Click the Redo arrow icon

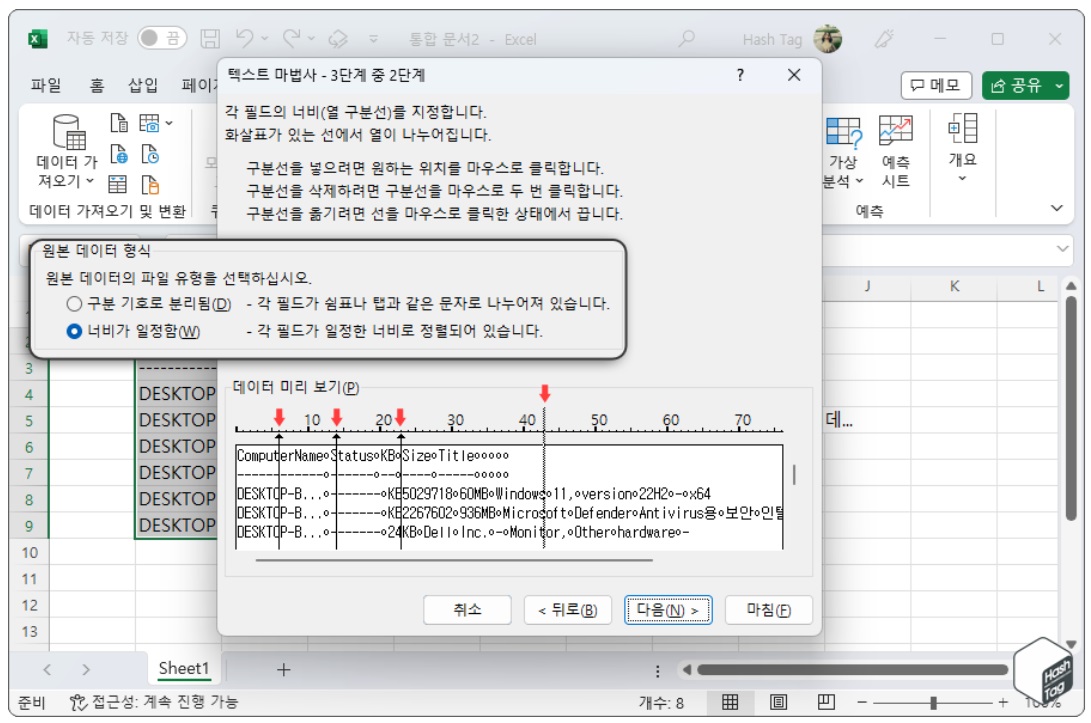[x=292, y=38]
